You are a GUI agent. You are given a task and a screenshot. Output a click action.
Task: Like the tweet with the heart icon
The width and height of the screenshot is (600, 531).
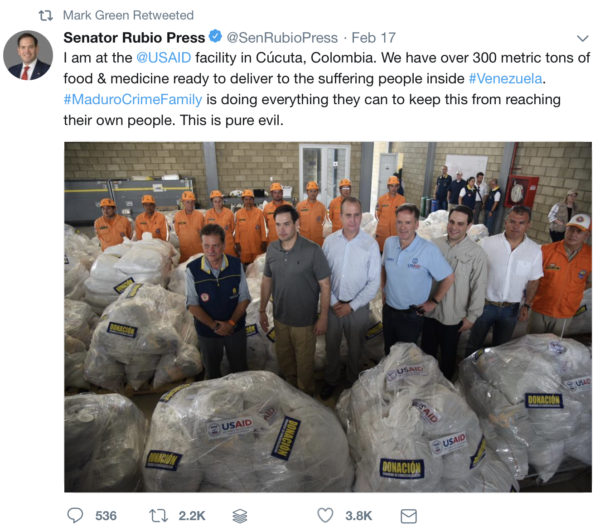325,515
